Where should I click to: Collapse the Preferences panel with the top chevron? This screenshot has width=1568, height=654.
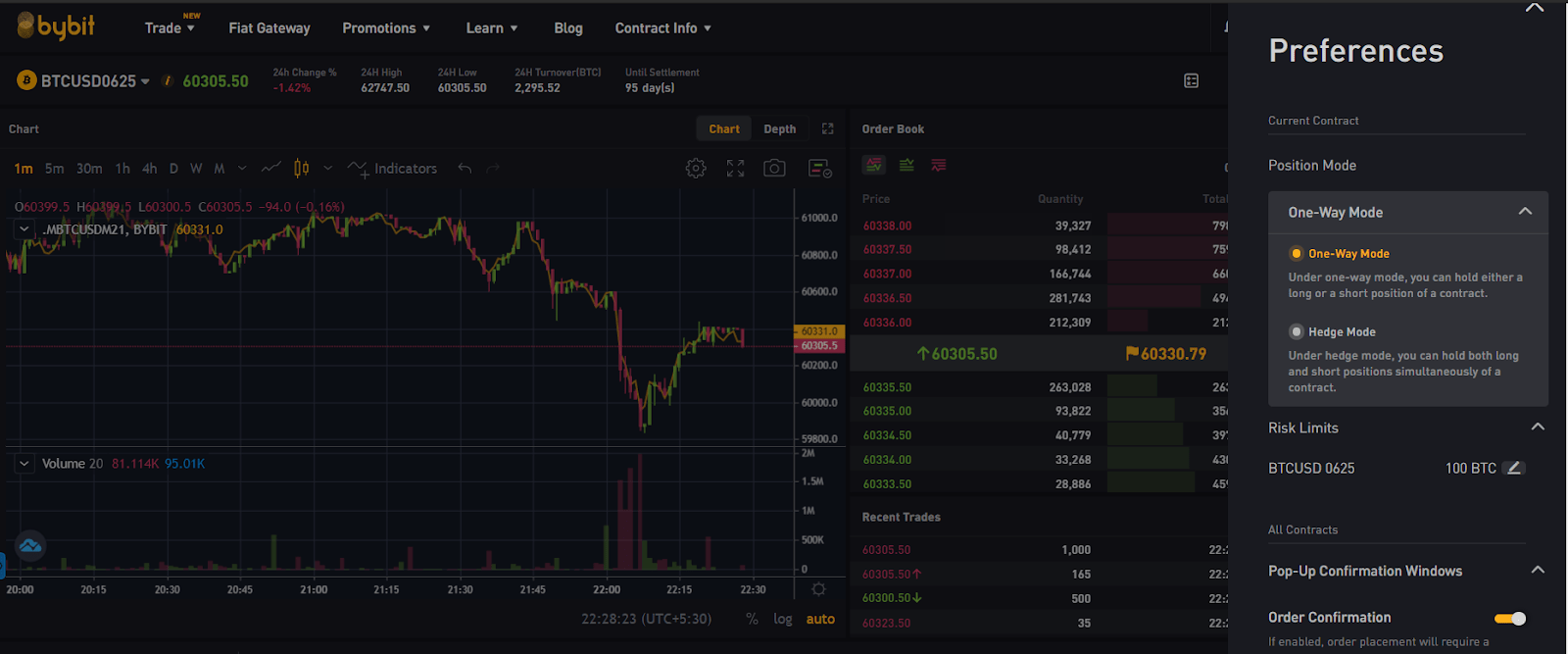click(1535, 8)
